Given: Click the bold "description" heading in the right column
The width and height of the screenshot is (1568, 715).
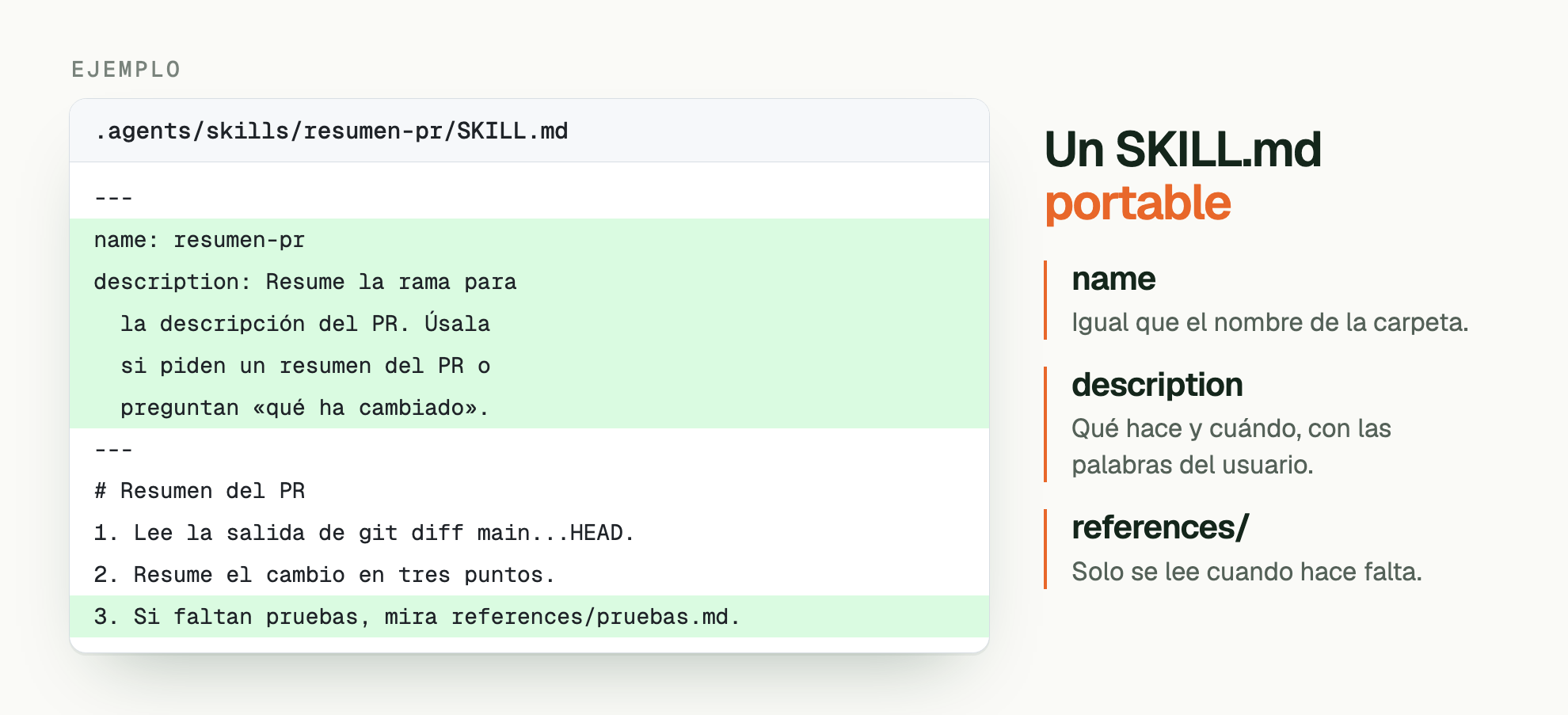Looking at the screenshot, I should click(1157, 385).
